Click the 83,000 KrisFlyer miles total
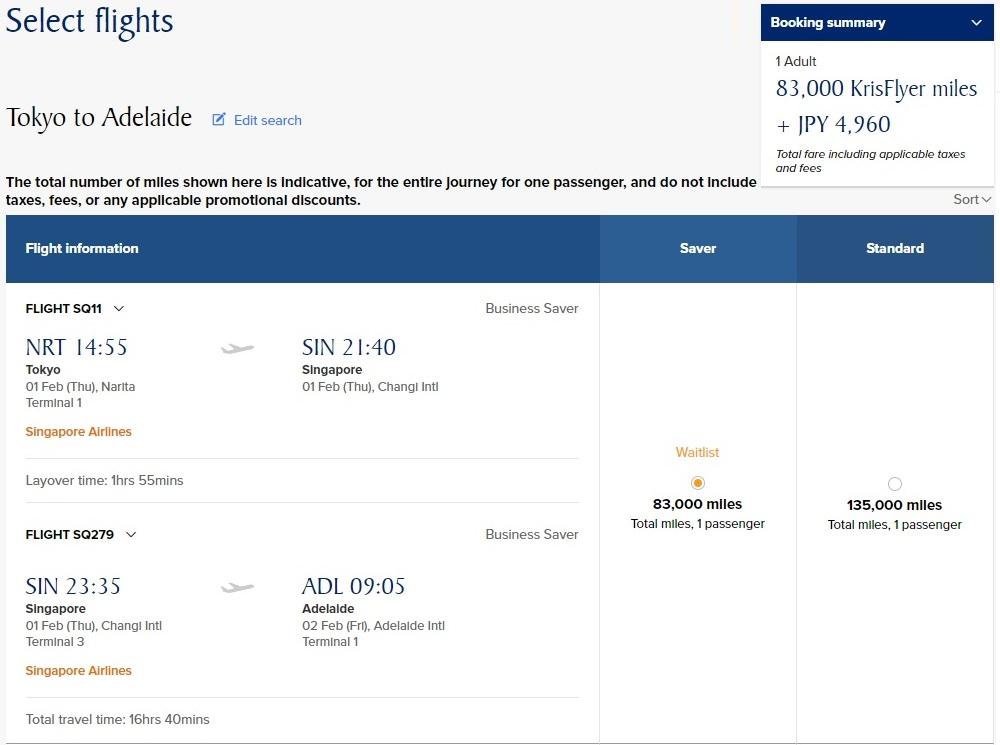The height and width of the screenshot is (745, 1000). coord(876,89)
